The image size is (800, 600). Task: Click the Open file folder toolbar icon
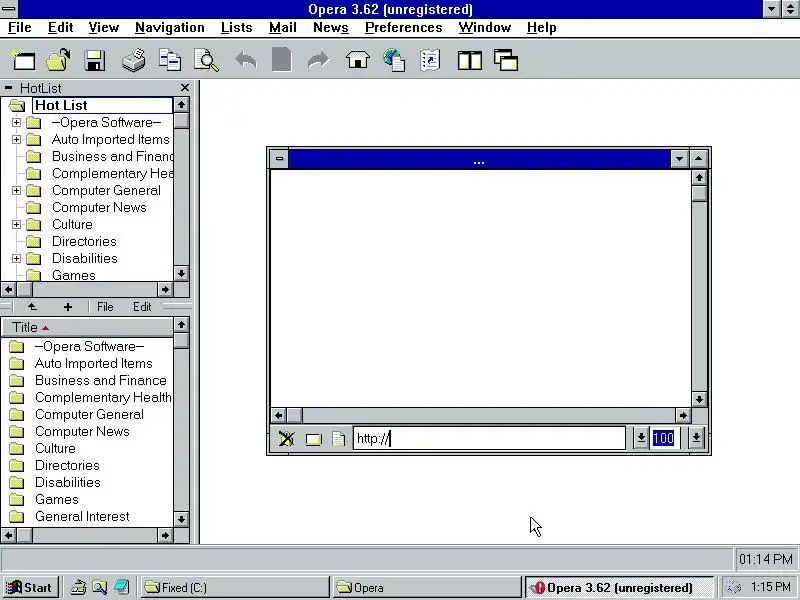[58, 60]
